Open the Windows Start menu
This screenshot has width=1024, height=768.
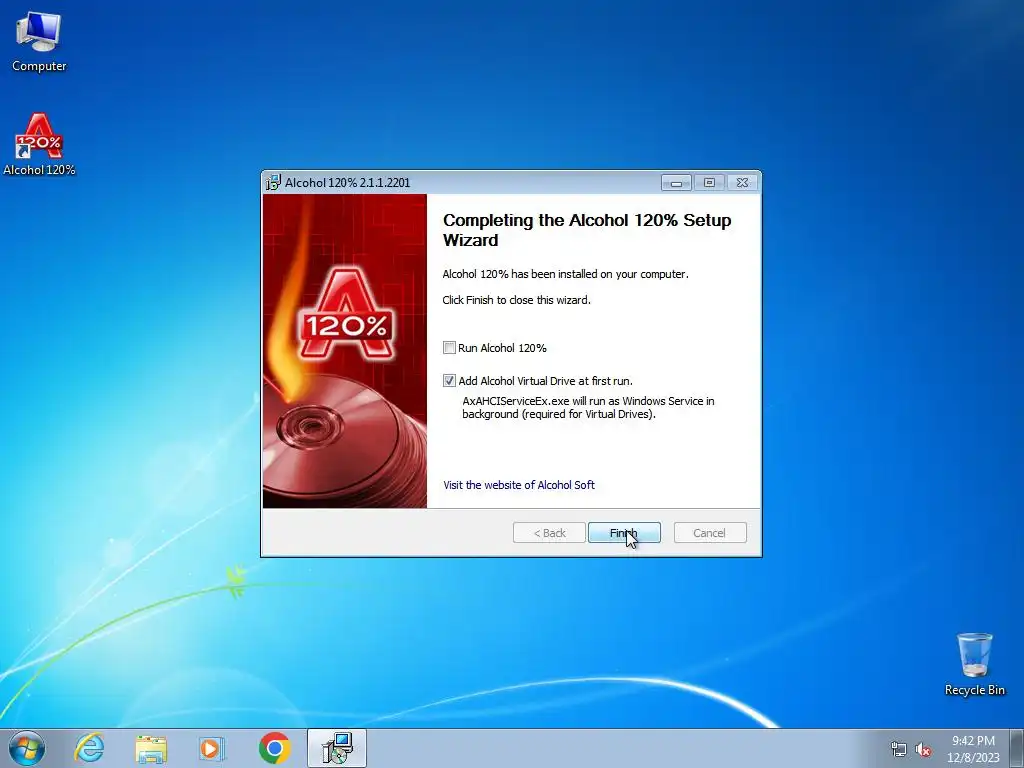27,748
